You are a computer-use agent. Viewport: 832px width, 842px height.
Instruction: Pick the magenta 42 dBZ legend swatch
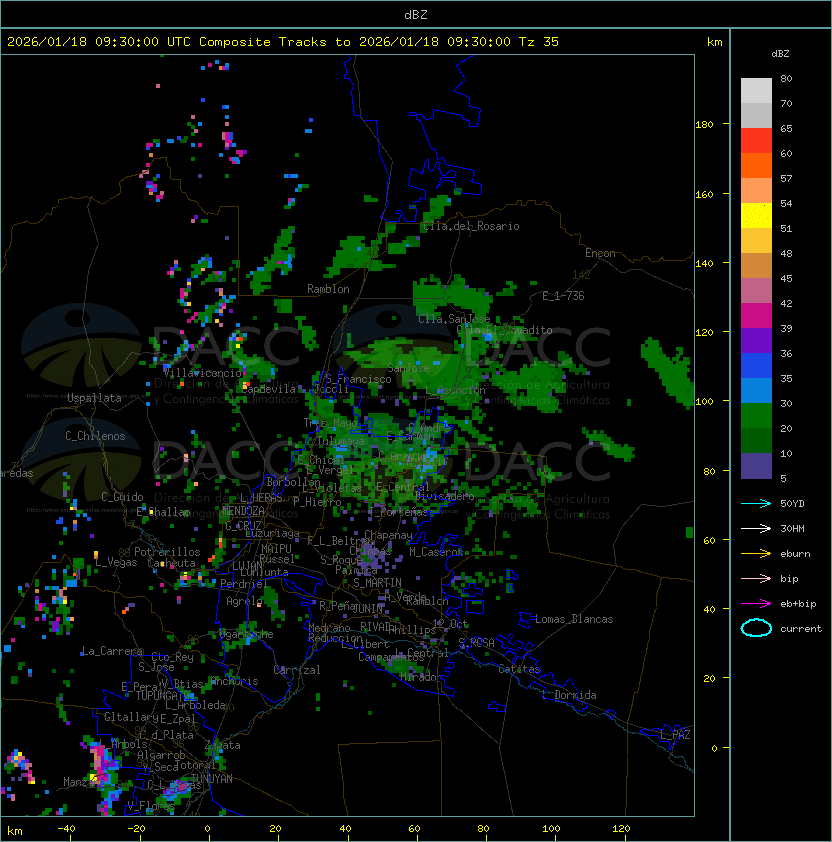click(x=756, y=315)
